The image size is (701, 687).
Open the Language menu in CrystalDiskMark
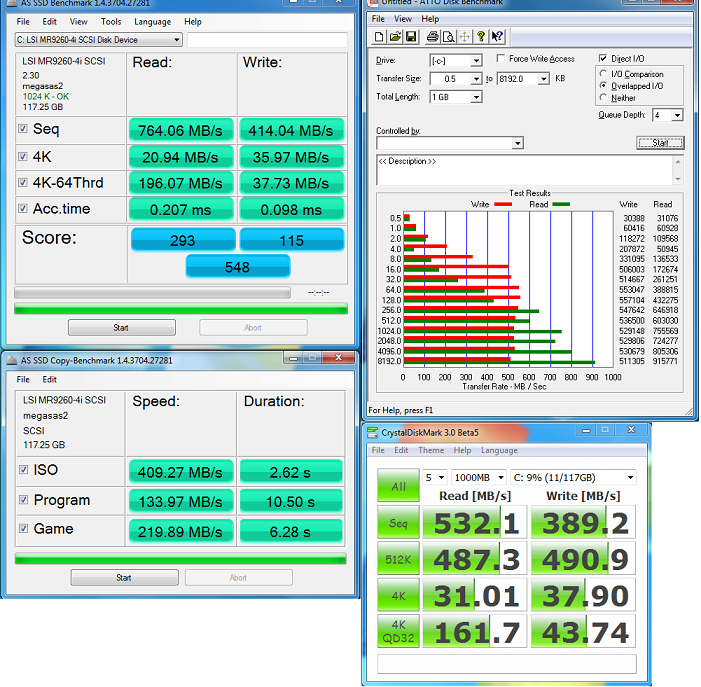click(x=499, y=450)
